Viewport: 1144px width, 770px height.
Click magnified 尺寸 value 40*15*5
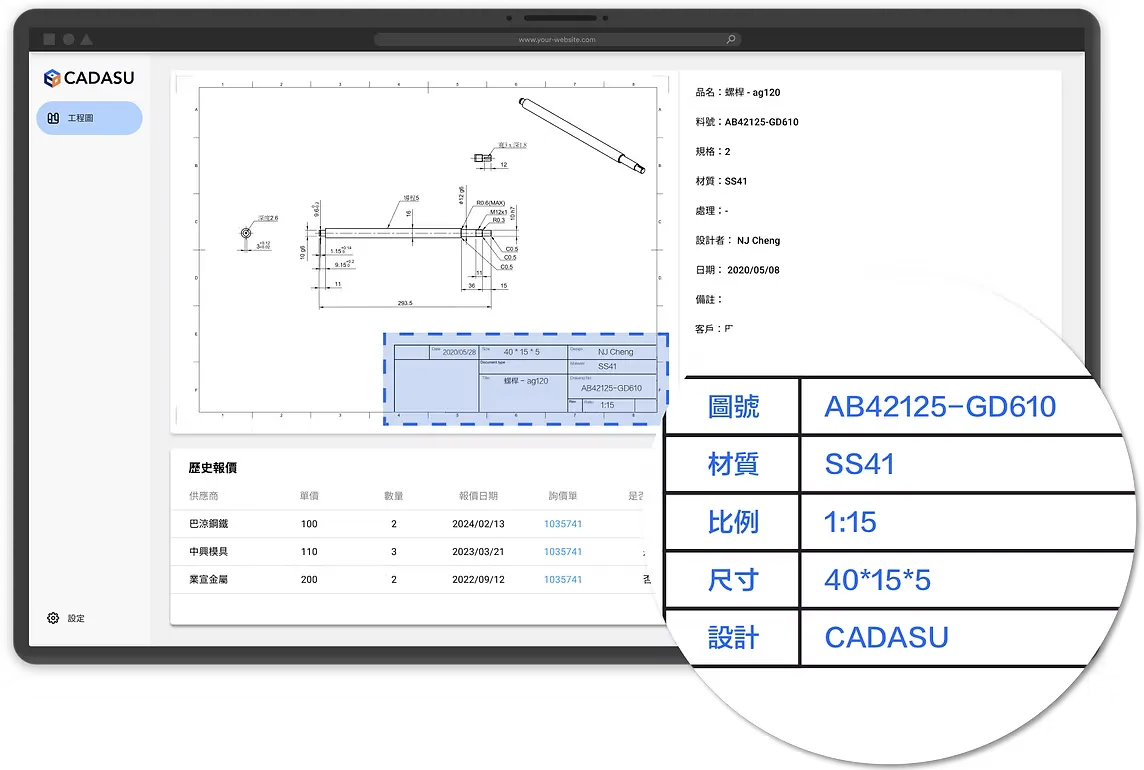(x=878, y=580)
